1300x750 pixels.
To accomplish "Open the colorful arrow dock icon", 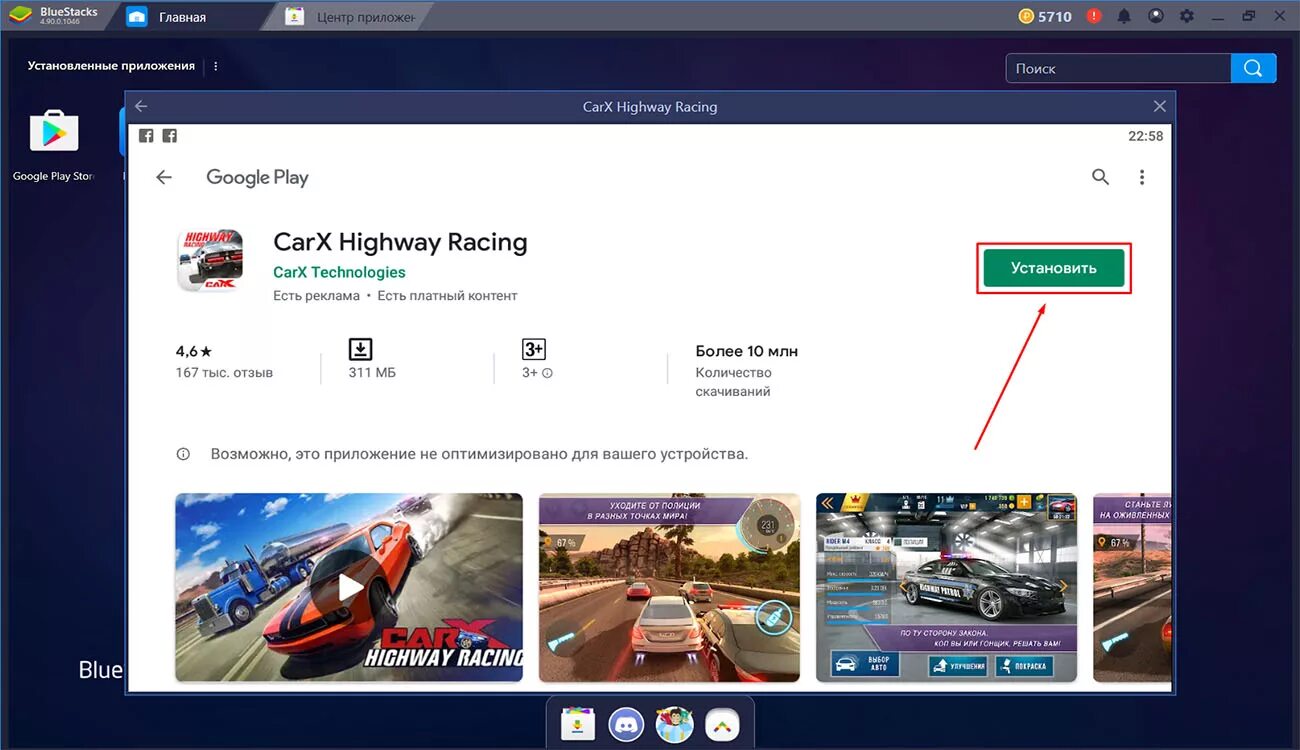I will pyautogui.click(x=722, y=723).
